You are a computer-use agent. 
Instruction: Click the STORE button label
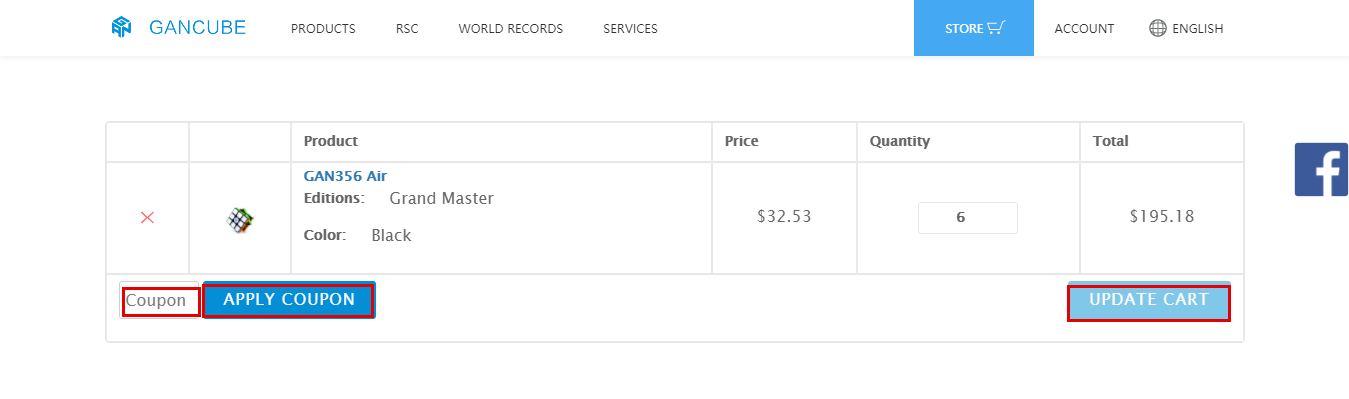pos(964,29)
